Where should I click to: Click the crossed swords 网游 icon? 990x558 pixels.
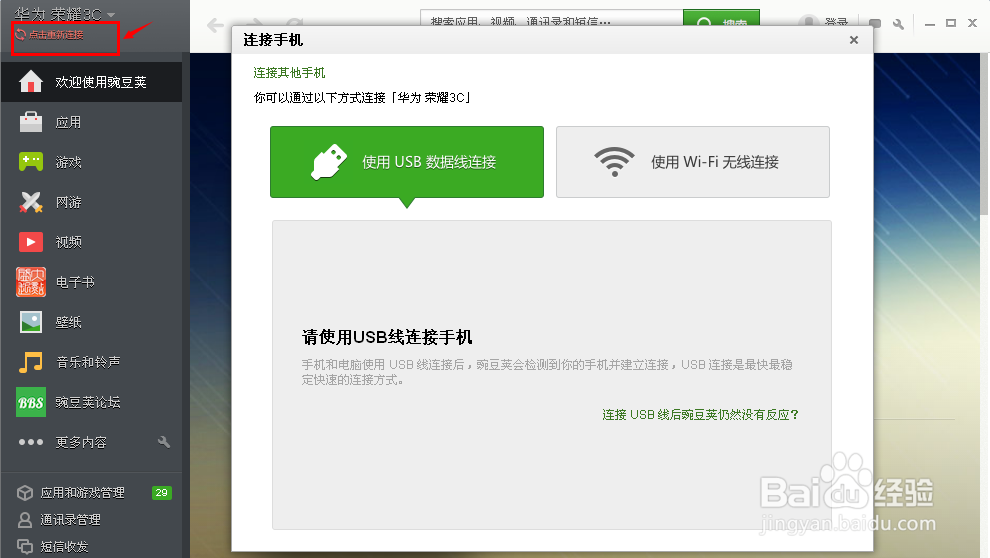click(x=30, y=202)
